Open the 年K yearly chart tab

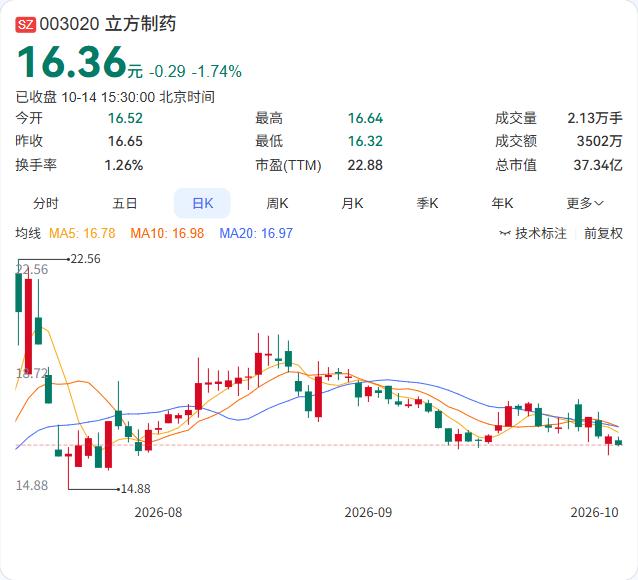point(502,203)
